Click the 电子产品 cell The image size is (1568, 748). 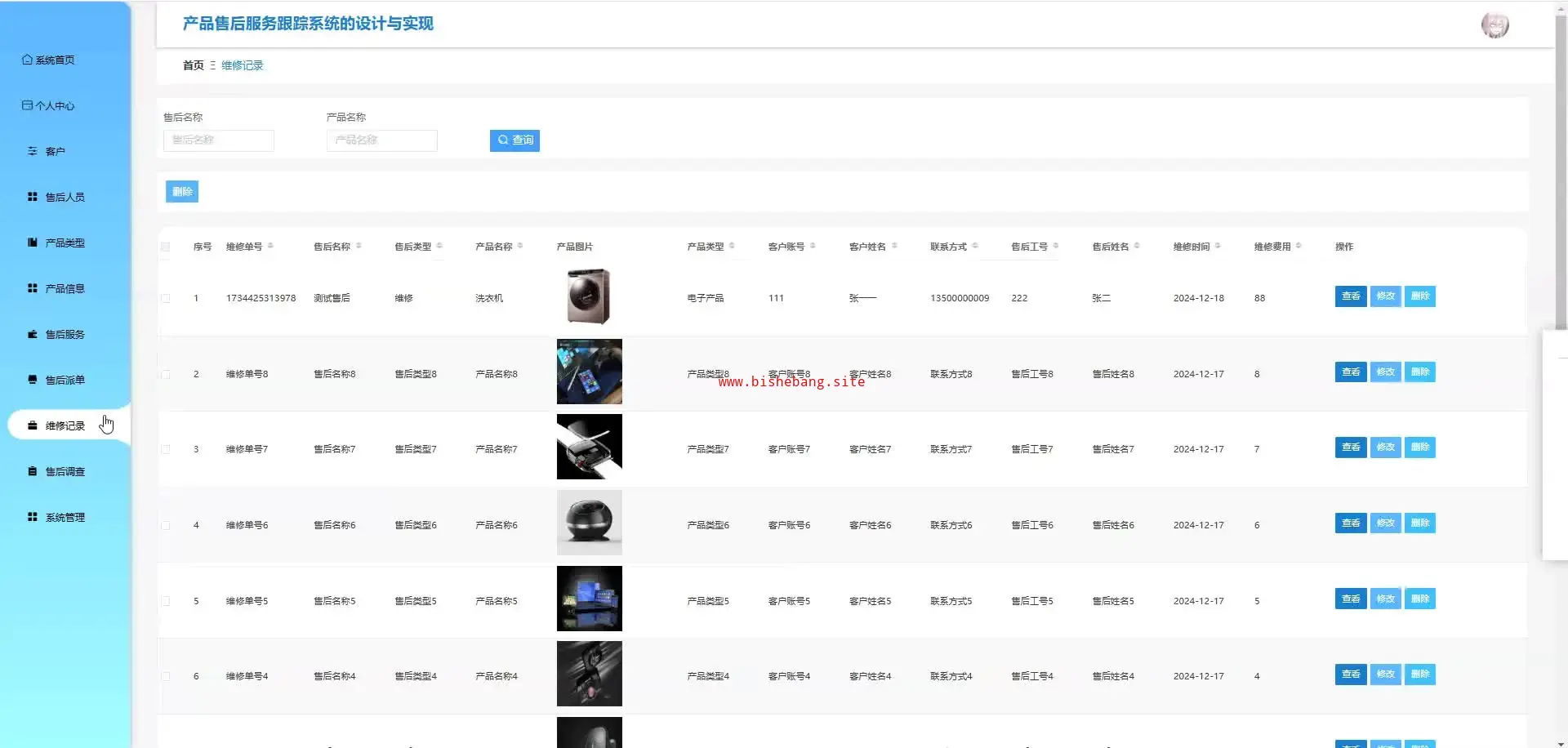[706, 298]
